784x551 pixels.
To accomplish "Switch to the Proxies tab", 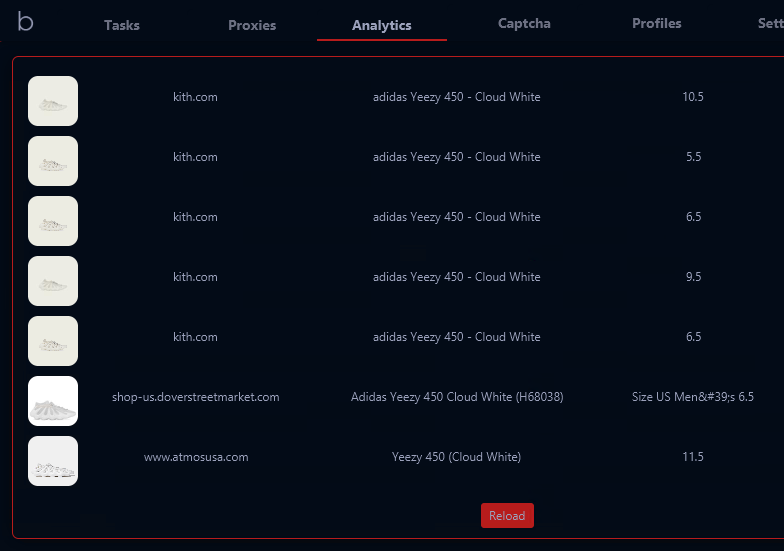I will pyautogui.click(x=252, y=25).
